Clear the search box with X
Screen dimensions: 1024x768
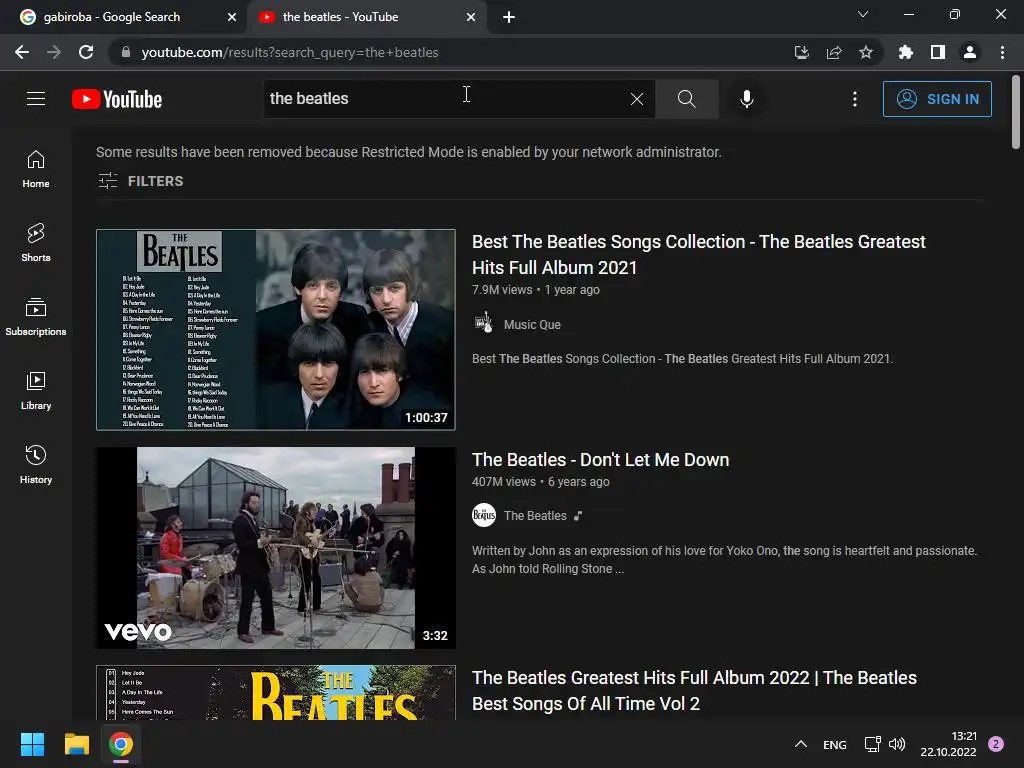point(637,99)
